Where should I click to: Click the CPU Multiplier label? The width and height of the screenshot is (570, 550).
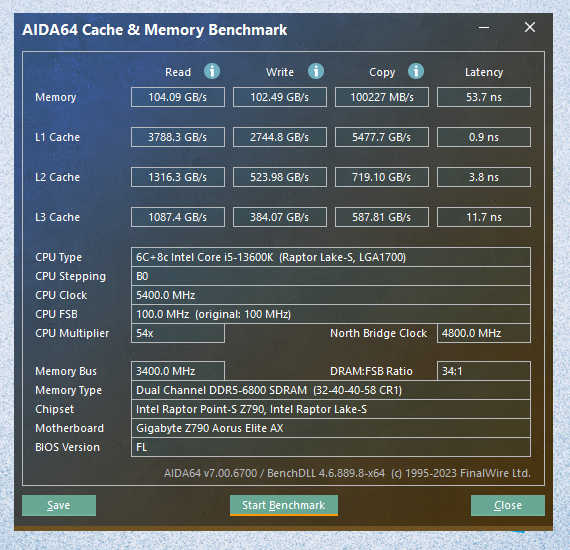72,333
